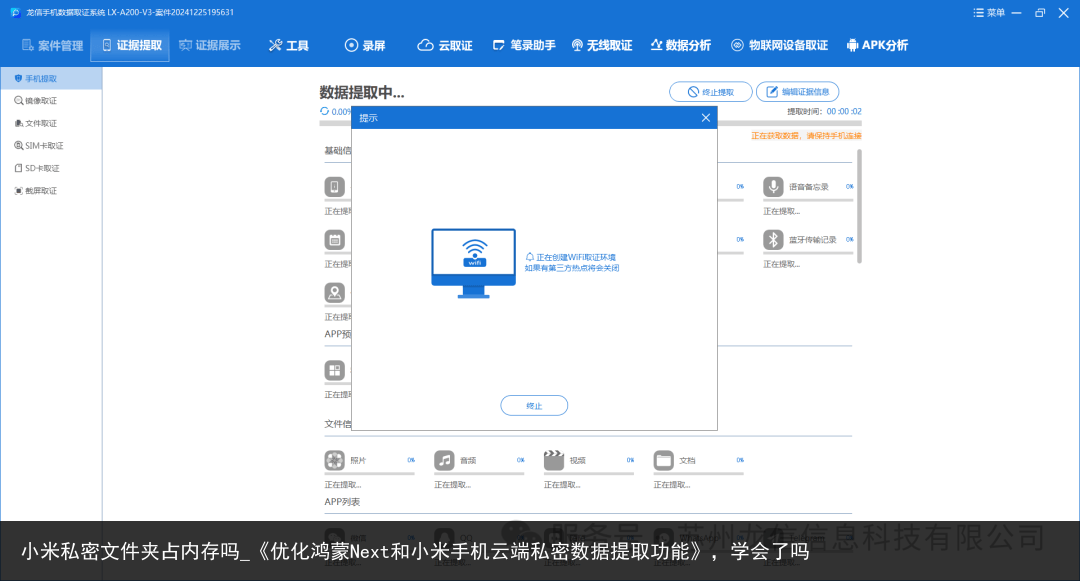Click the 正在提取 status under 照片
This screenshot has height=581, width=1080.
pos(343,485)
